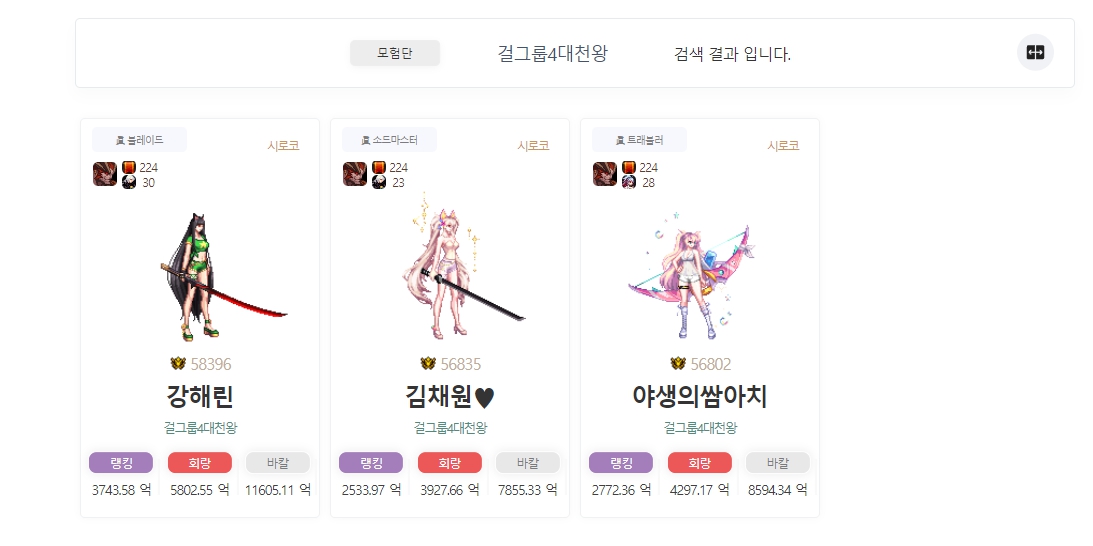
Task: Click the gold rank emblem beside 58396
Action: 178,364
